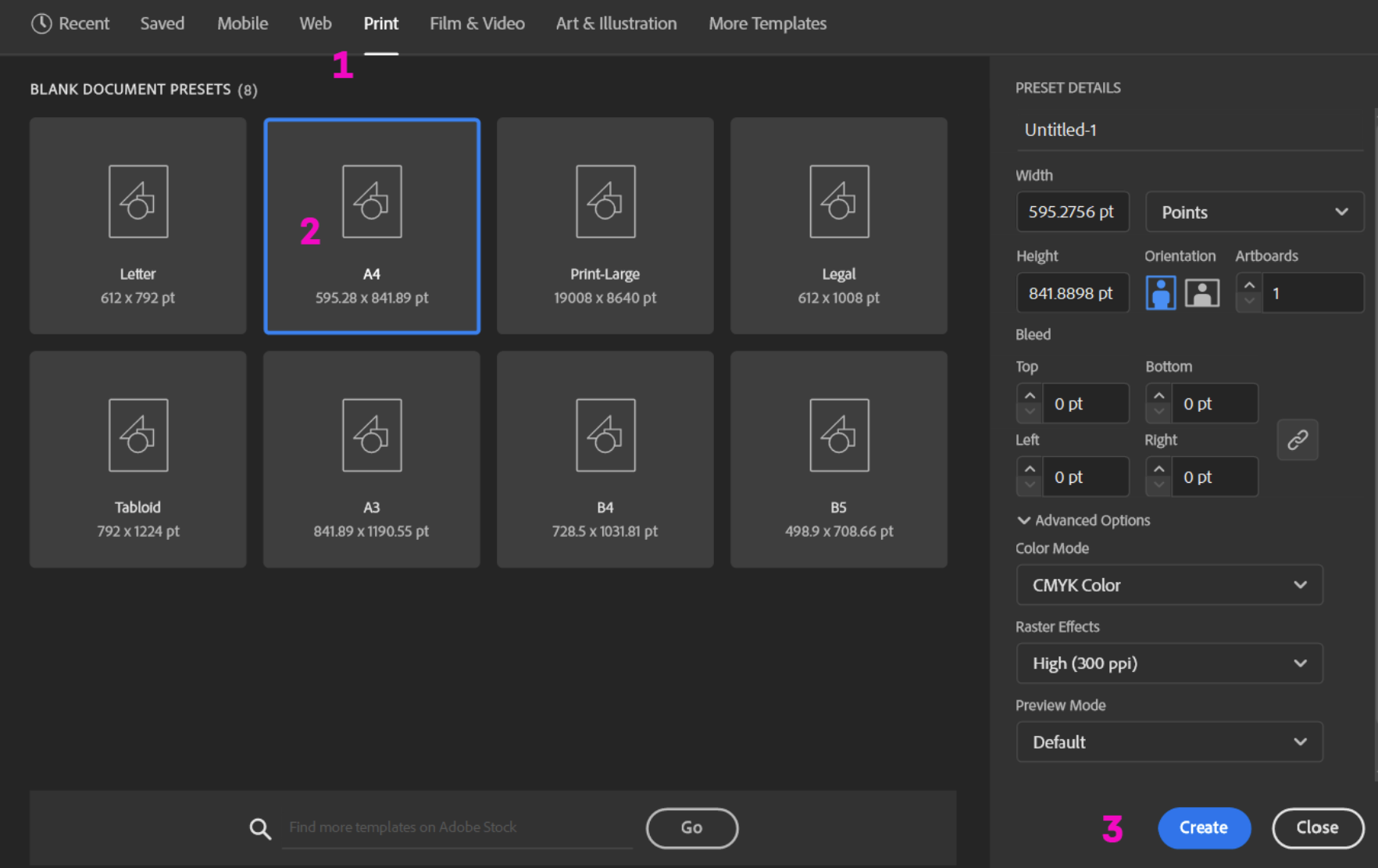Open the Color Mode dropdown showing CMYK Color
The image size is (1378, 868).
pos(1169,584)
